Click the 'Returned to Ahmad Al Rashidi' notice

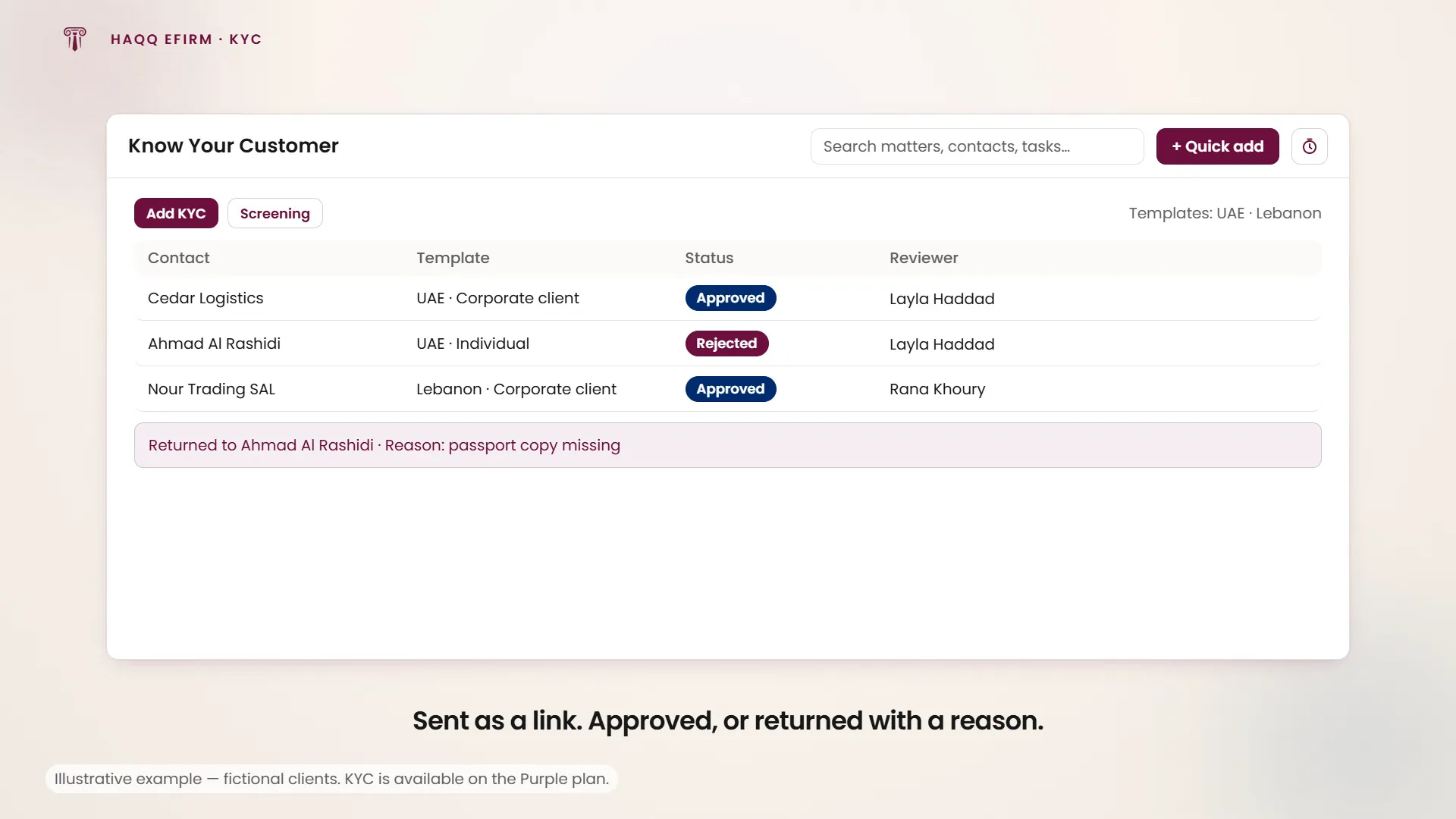[x=727, y=445]
